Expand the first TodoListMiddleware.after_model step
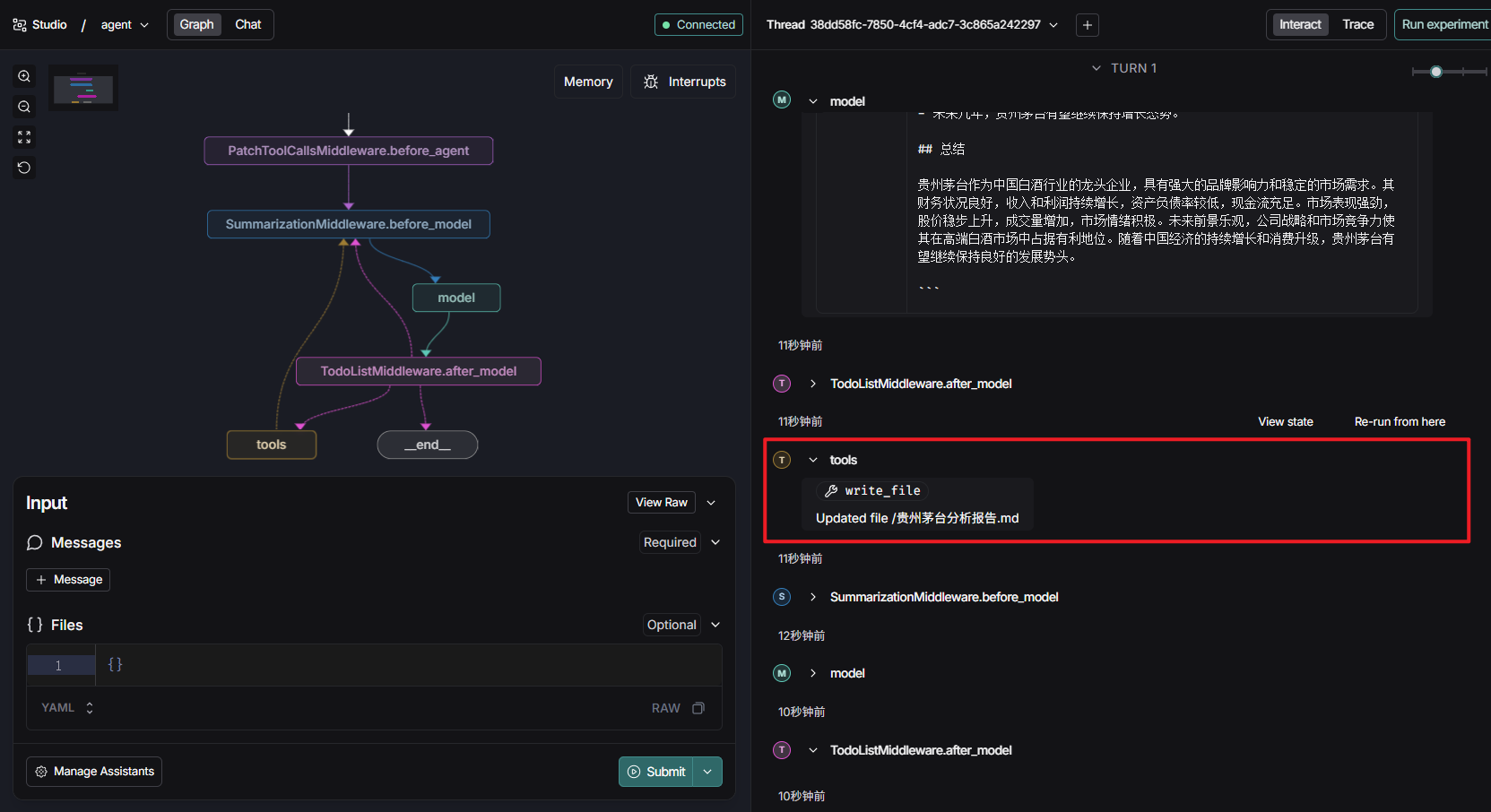This screenshot has width=1491, height=812. click(x=813, y=384)
